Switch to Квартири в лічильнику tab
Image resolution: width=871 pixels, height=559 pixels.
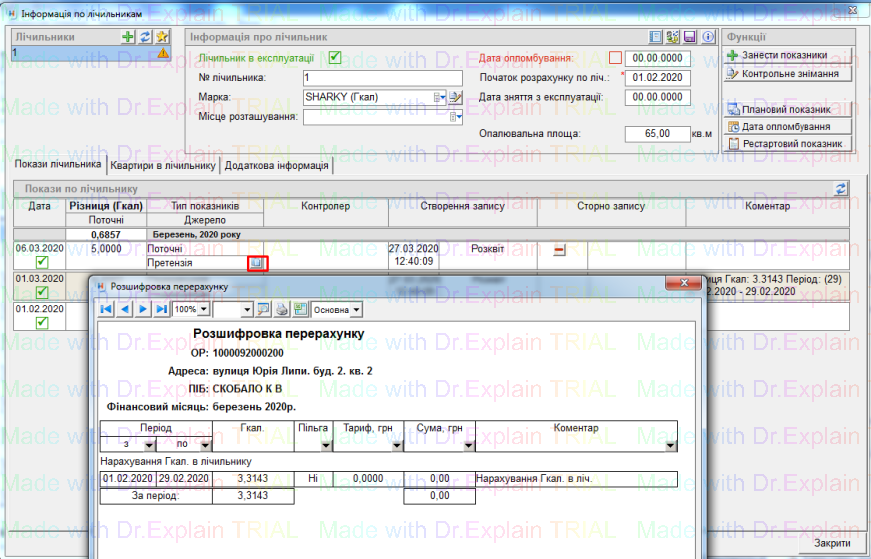click(163, 166)
